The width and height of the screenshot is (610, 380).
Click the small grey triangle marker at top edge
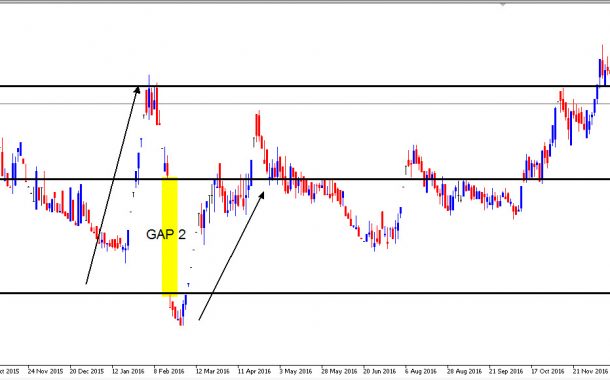click(503, 4)
